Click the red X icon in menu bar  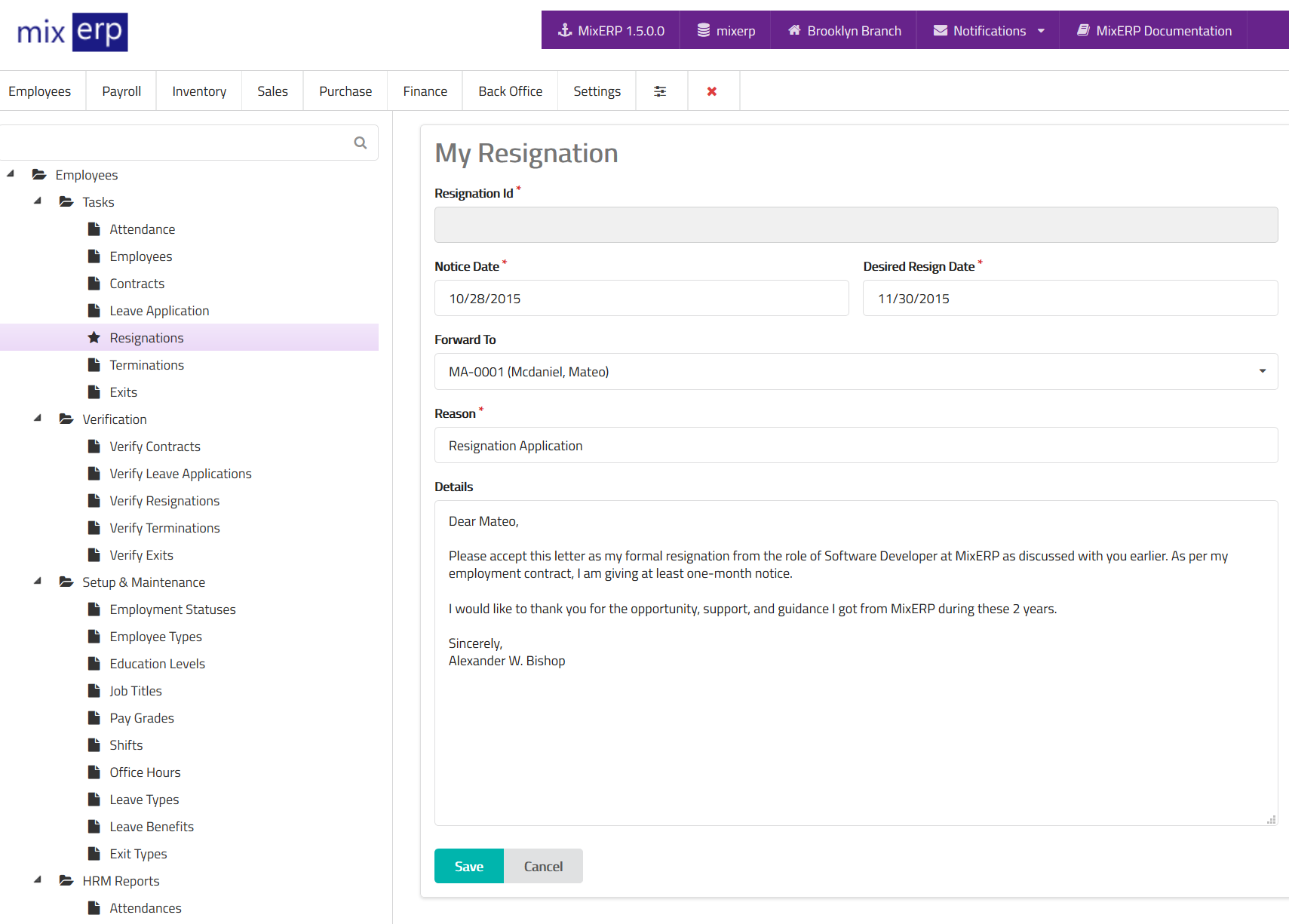(x=712, y=91)
